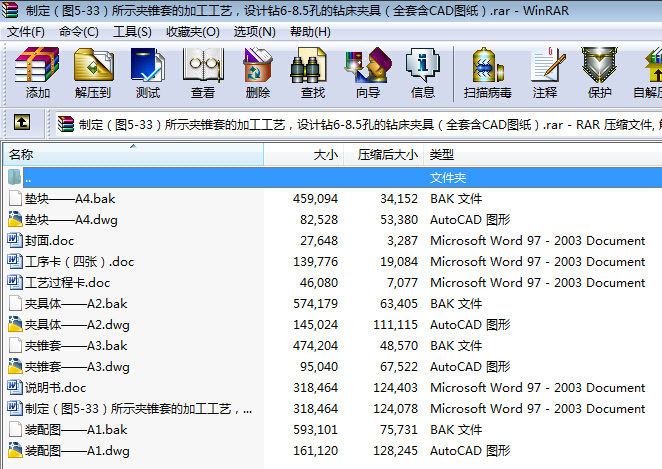
Task: Click the 装配图——A1.dwg AutoCAD icon
Action: tap(15, 450)
